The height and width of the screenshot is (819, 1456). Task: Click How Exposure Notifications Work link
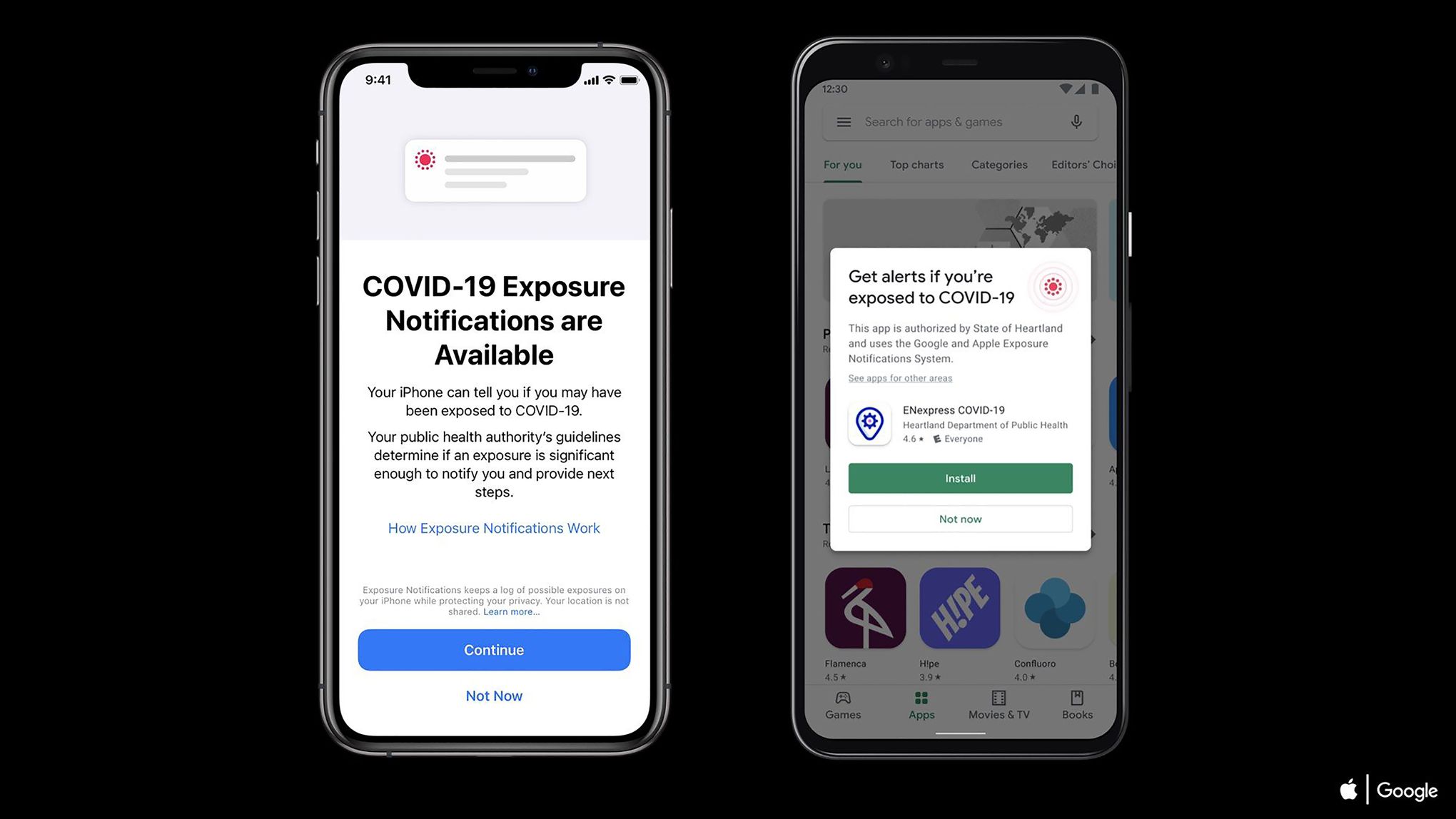click(x=494, y=528)
